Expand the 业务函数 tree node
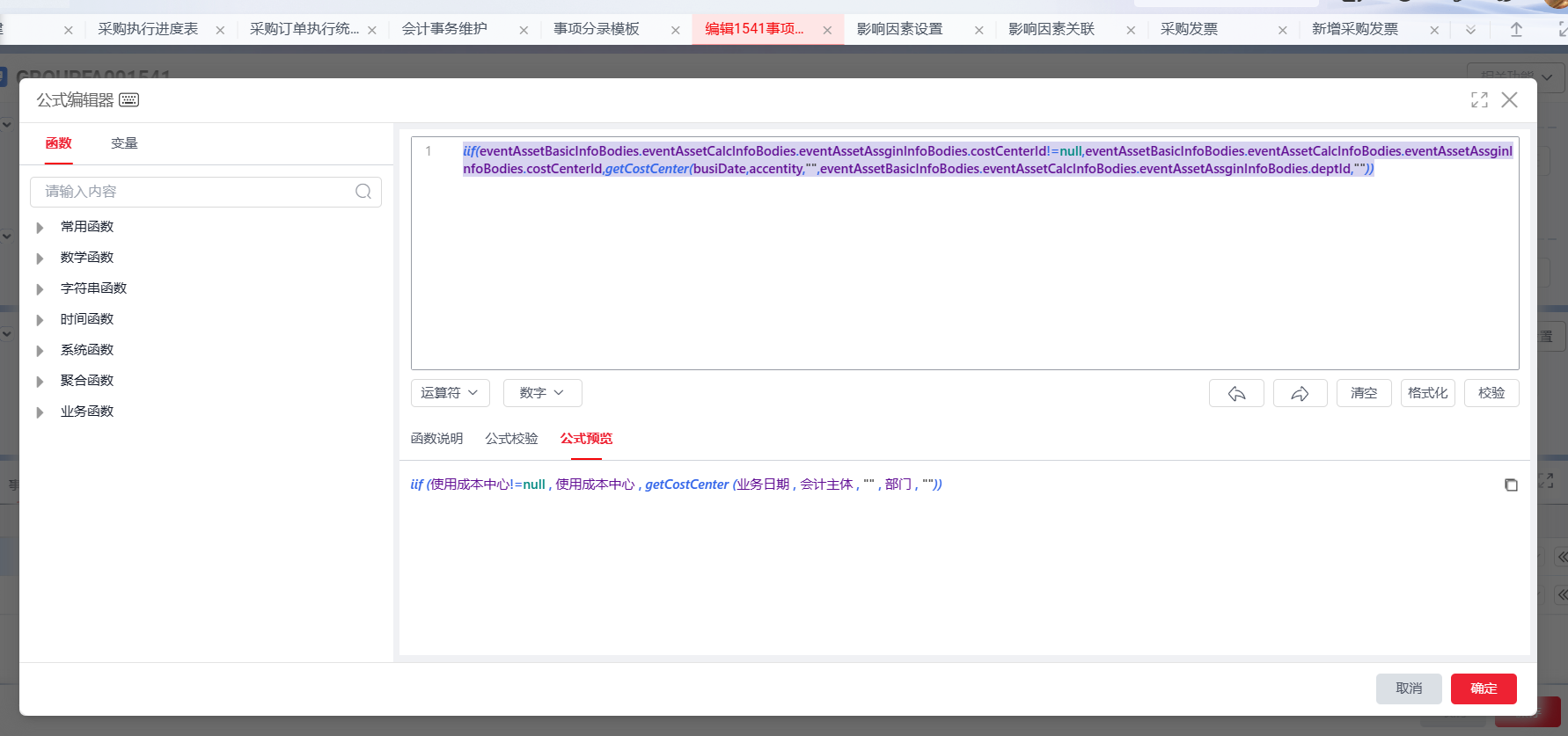This screenshot has width=1568, height=736. pos(40,412)
